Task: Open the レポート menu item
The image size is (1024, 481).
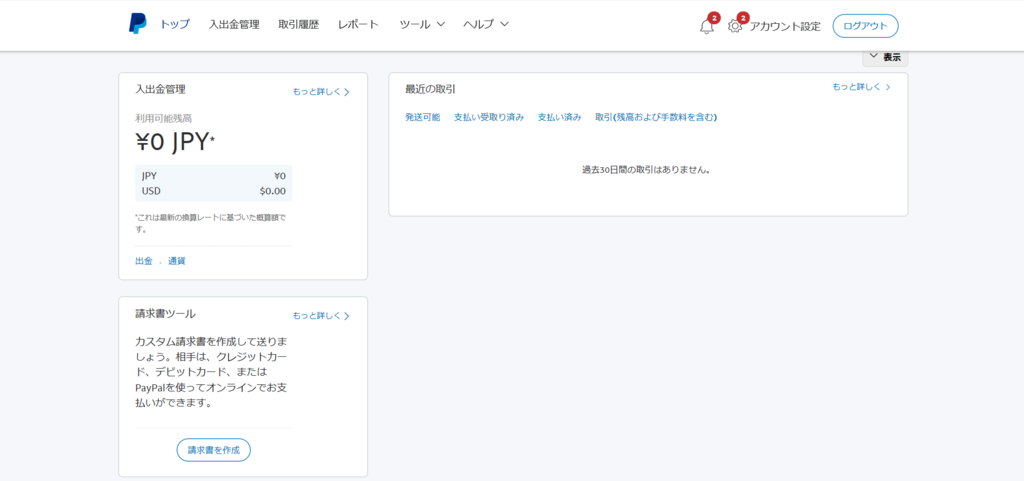Action: [359, 25]
